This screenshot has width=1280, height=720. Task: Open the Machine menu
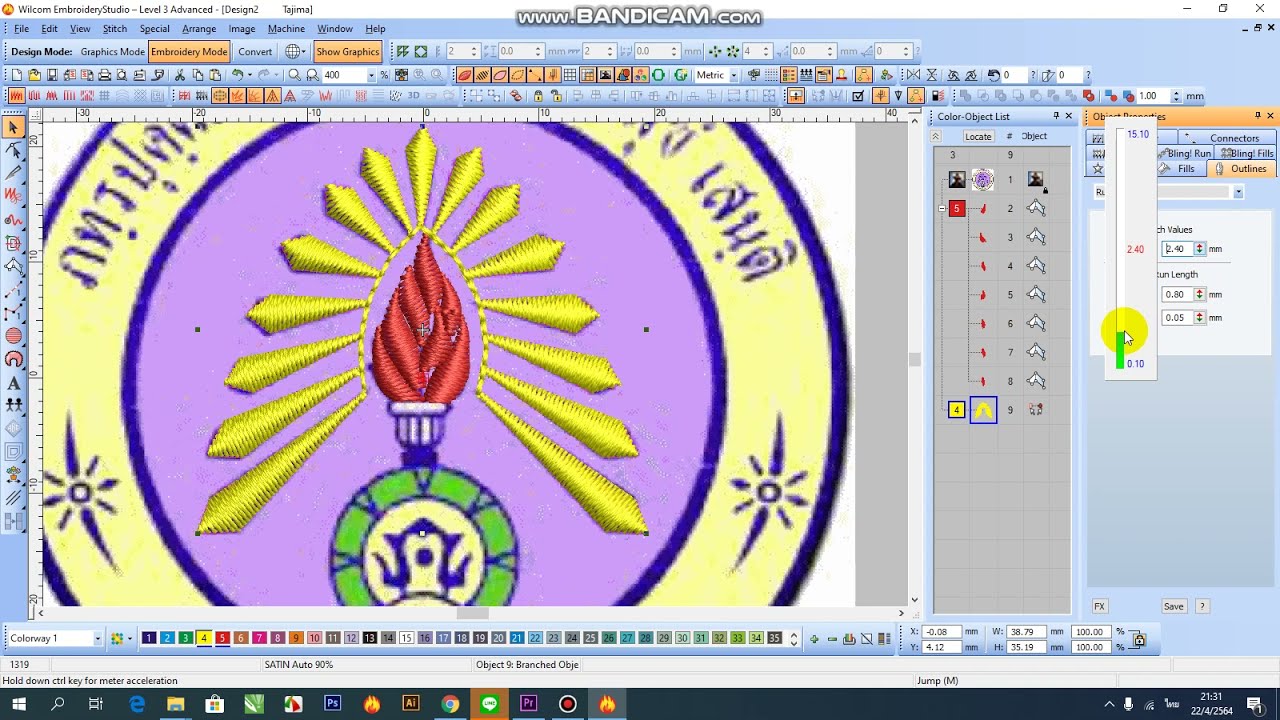click(286, 29)
